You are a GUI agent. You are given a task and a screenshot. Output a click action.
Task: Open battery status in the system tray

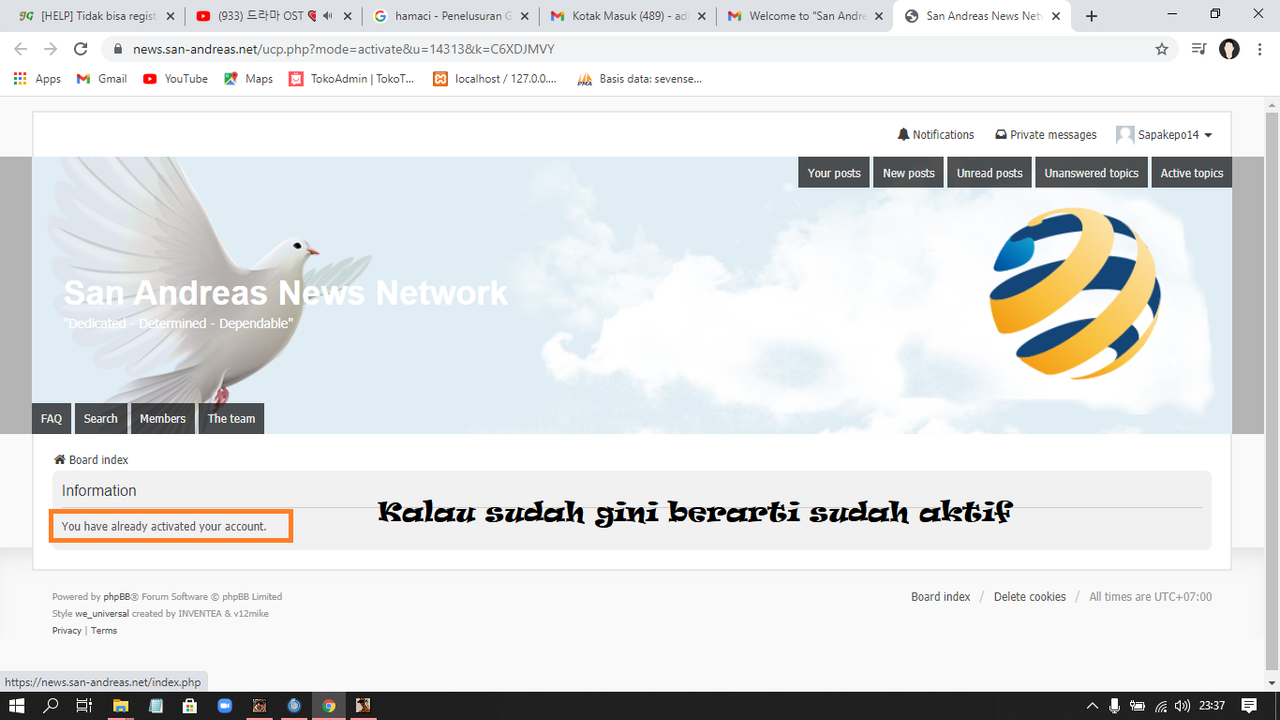pos(1138,706)
